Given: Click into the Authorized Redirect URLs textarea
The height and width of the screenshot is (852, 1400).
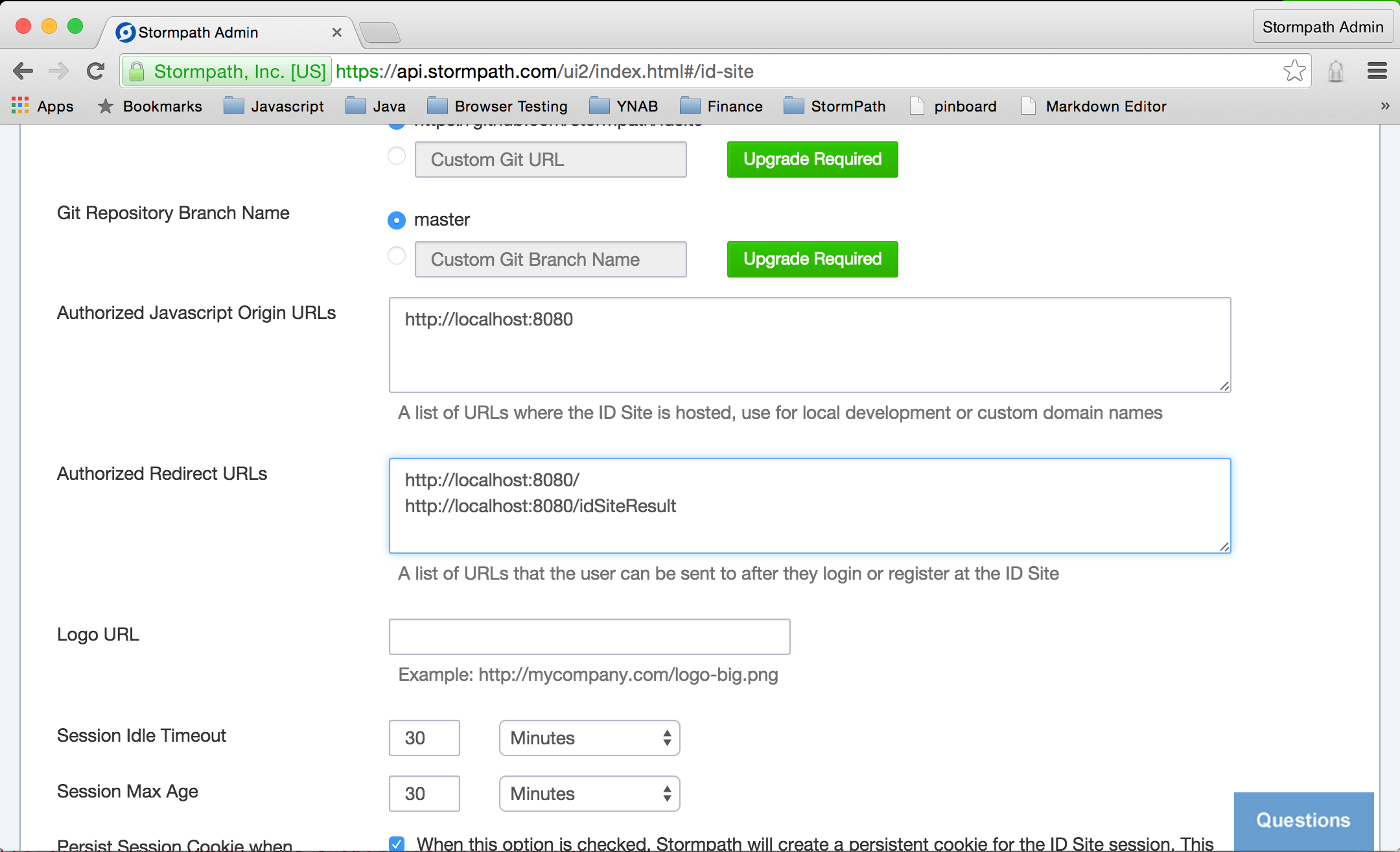Looking at the screenshot, I should coord(810,506).
